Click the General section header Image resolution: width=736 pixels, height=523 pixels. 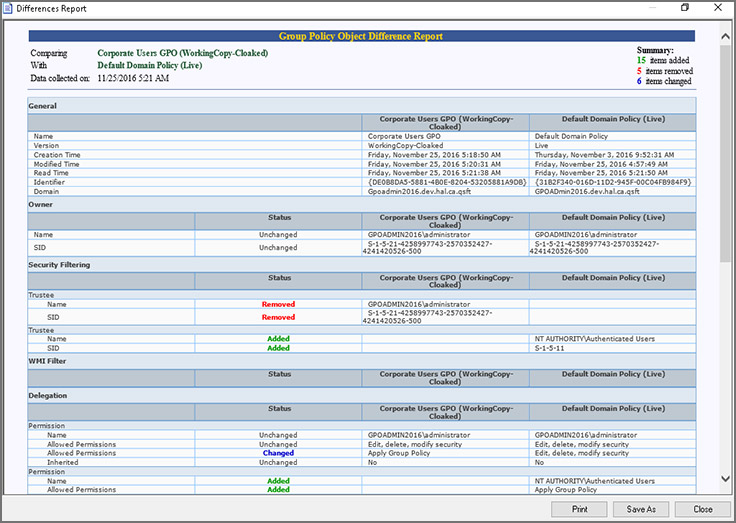[x=42, y=106]
